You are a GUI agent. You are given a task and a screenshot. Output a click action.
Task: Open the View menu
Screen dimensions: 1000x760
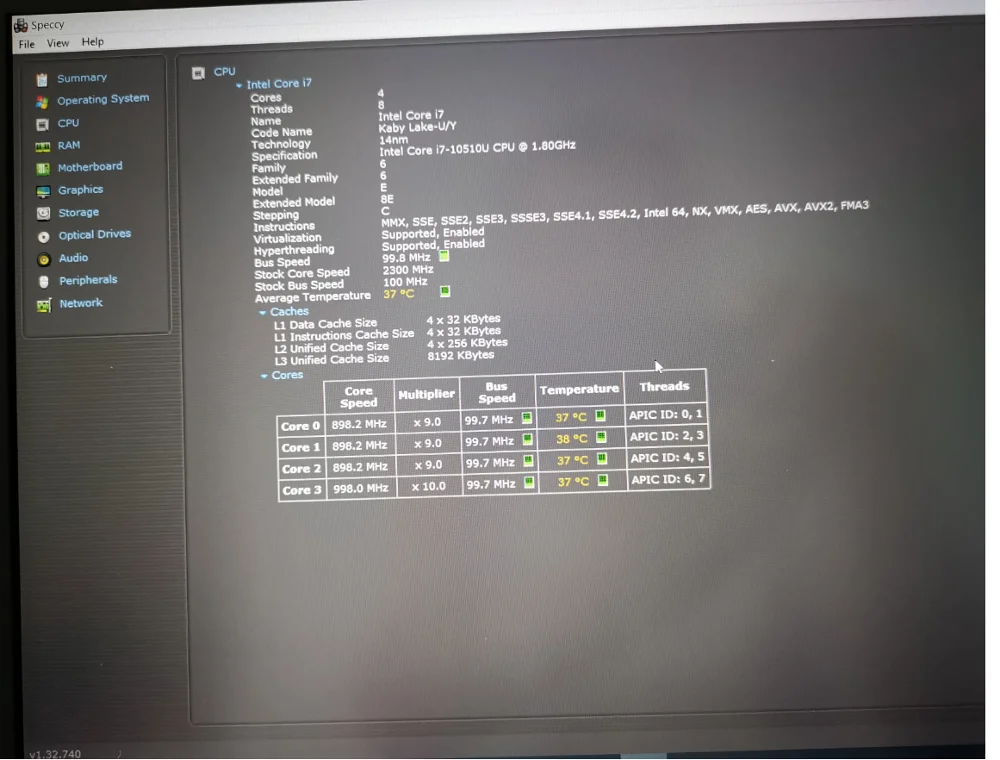coord(57,43)
